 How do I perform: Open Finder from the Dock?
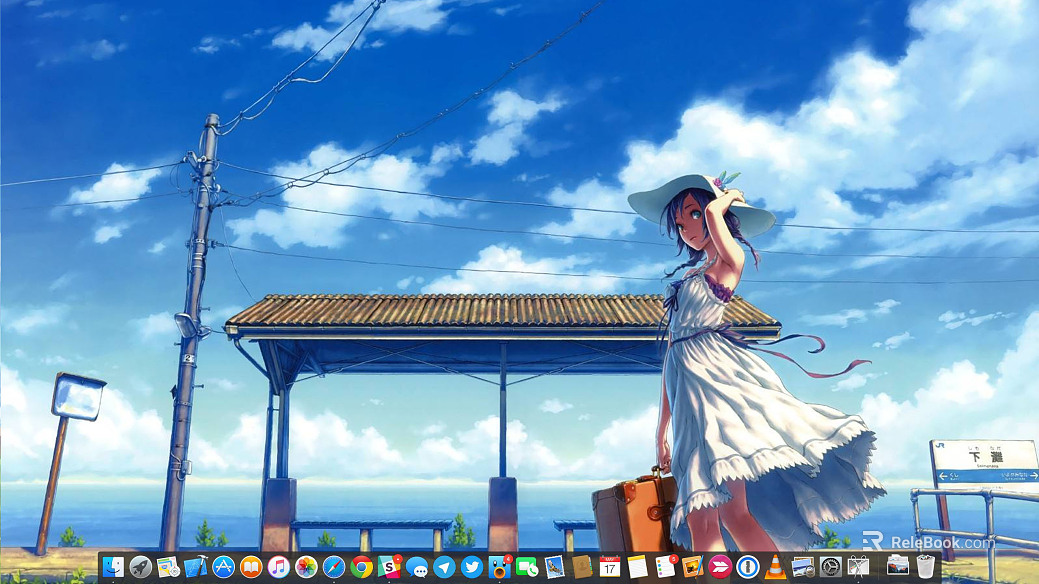[113, 567]
